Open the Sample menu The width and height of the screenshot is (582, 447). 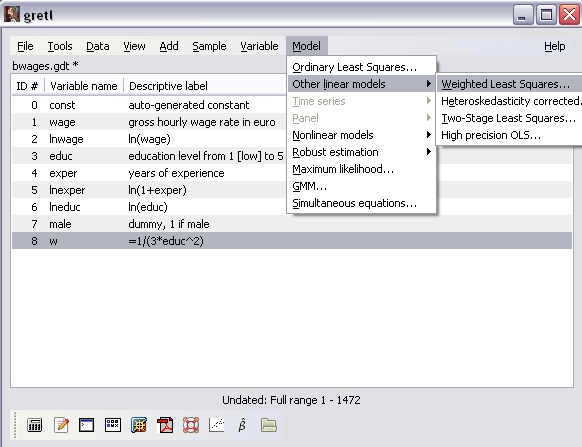pos(209,46)
